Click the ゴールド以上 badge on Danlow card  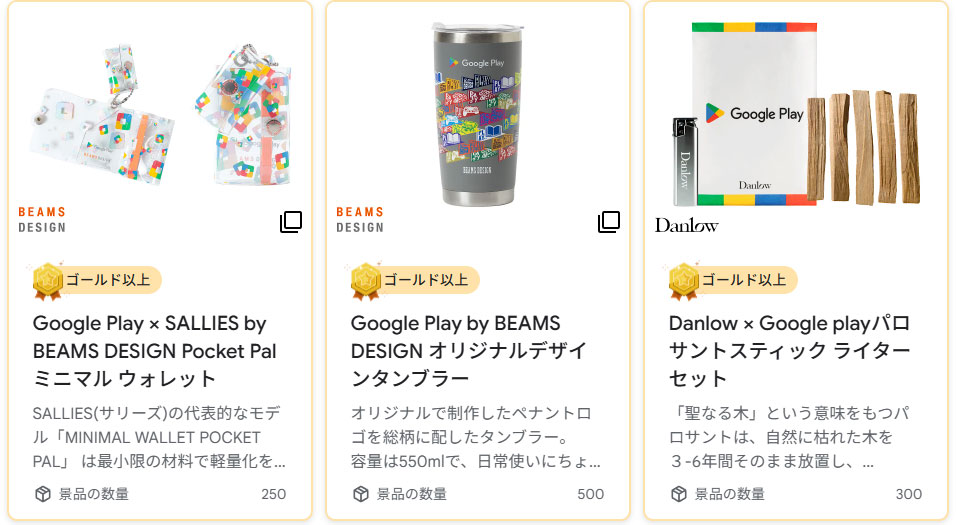tap(744, 280)
